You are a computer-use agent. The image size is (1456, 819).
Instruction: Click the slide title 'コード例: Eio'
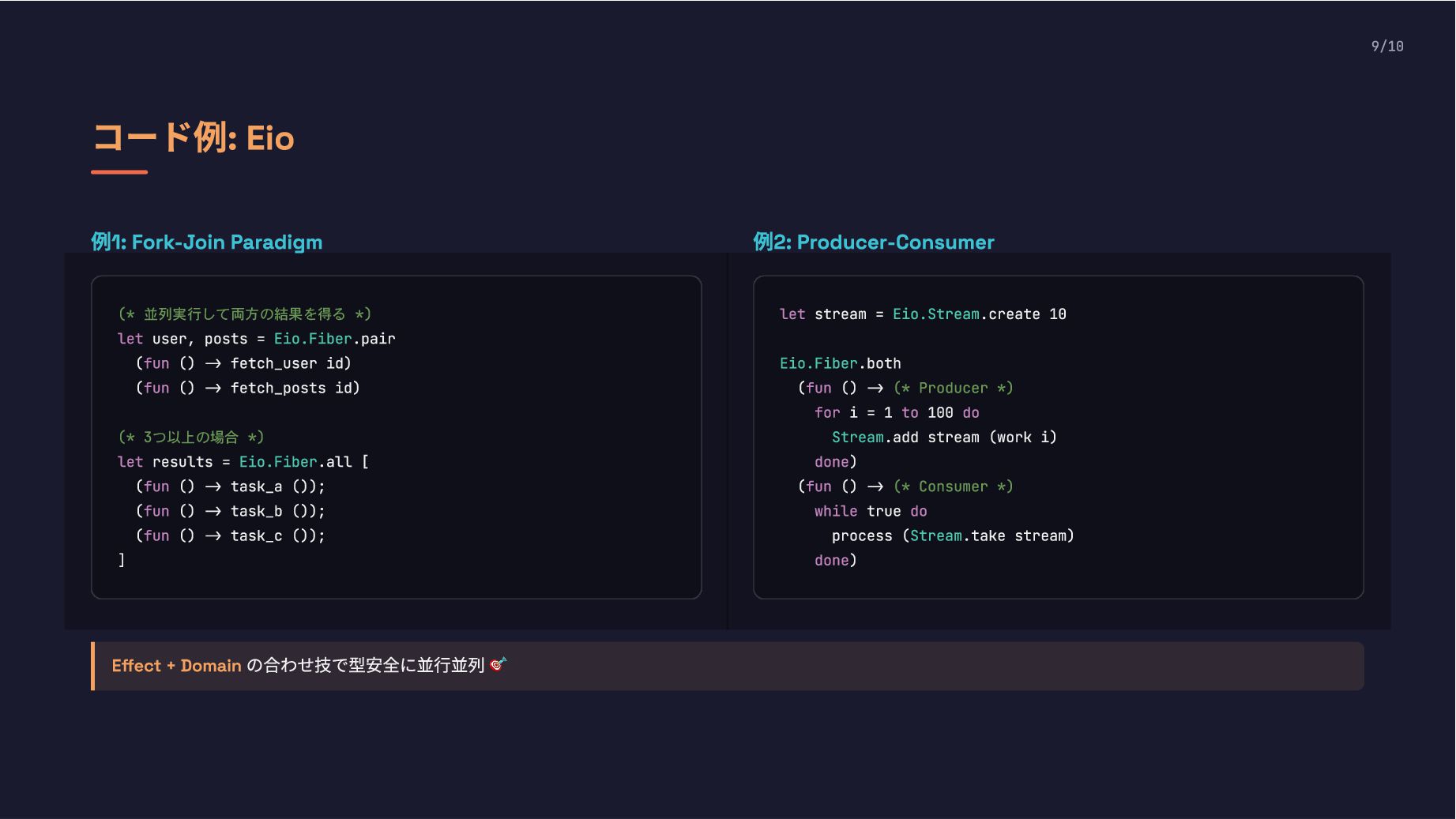pos(194,138)
